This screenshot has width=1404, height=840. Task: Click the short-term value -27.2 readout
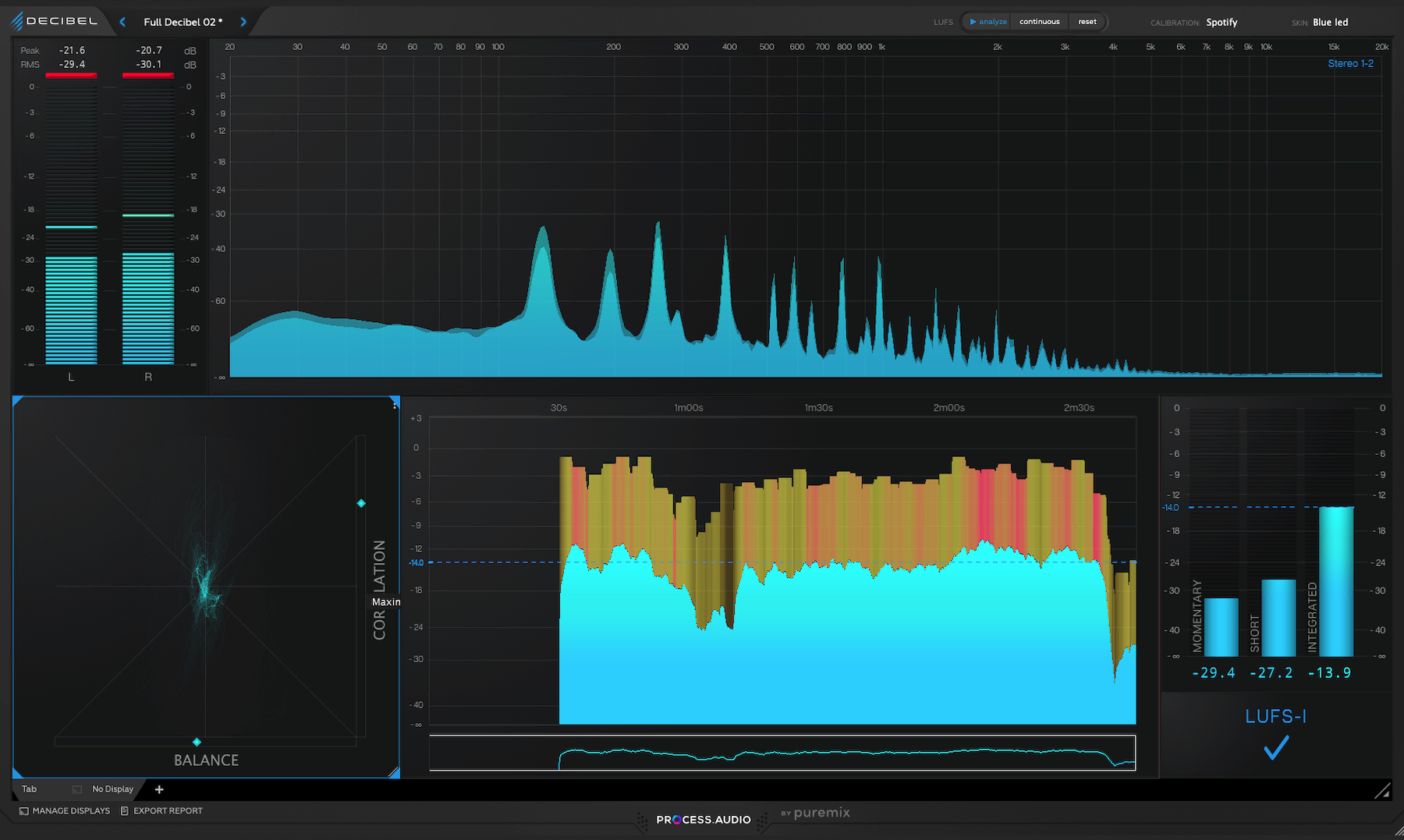(x=1271, y=672)
